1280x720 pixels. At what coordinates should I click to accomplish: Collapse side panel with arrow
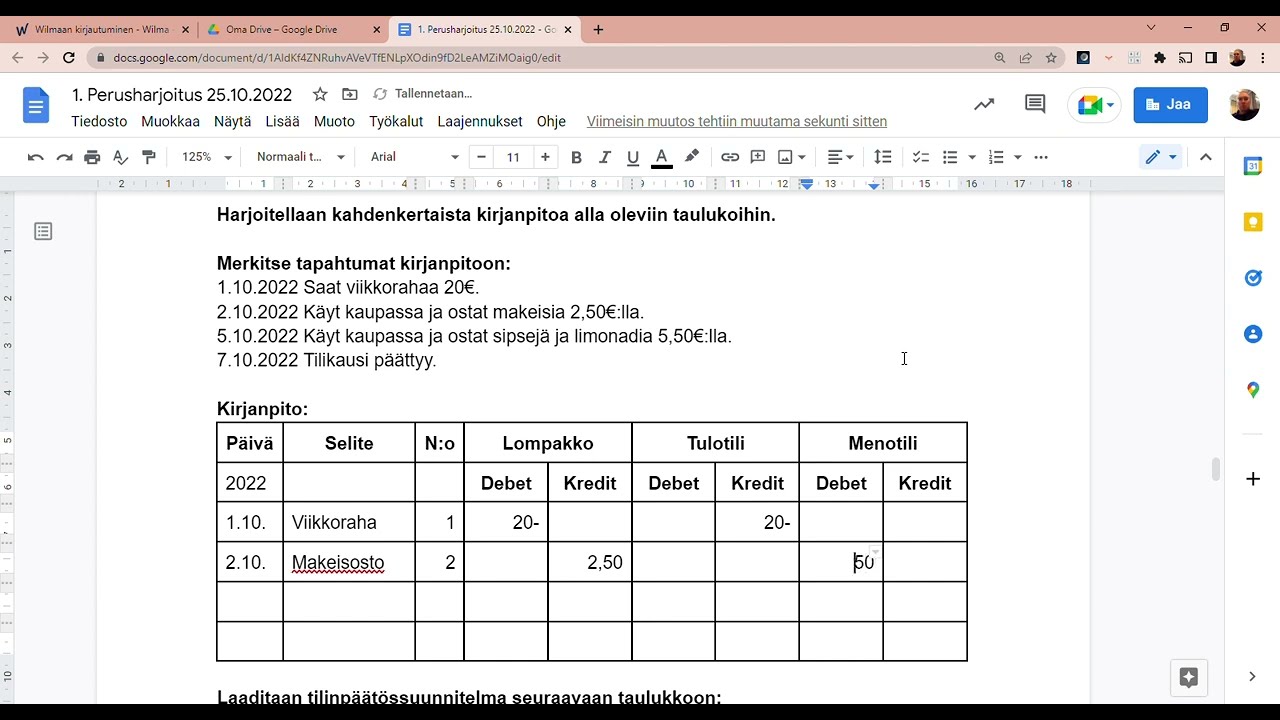point(1252,677)
